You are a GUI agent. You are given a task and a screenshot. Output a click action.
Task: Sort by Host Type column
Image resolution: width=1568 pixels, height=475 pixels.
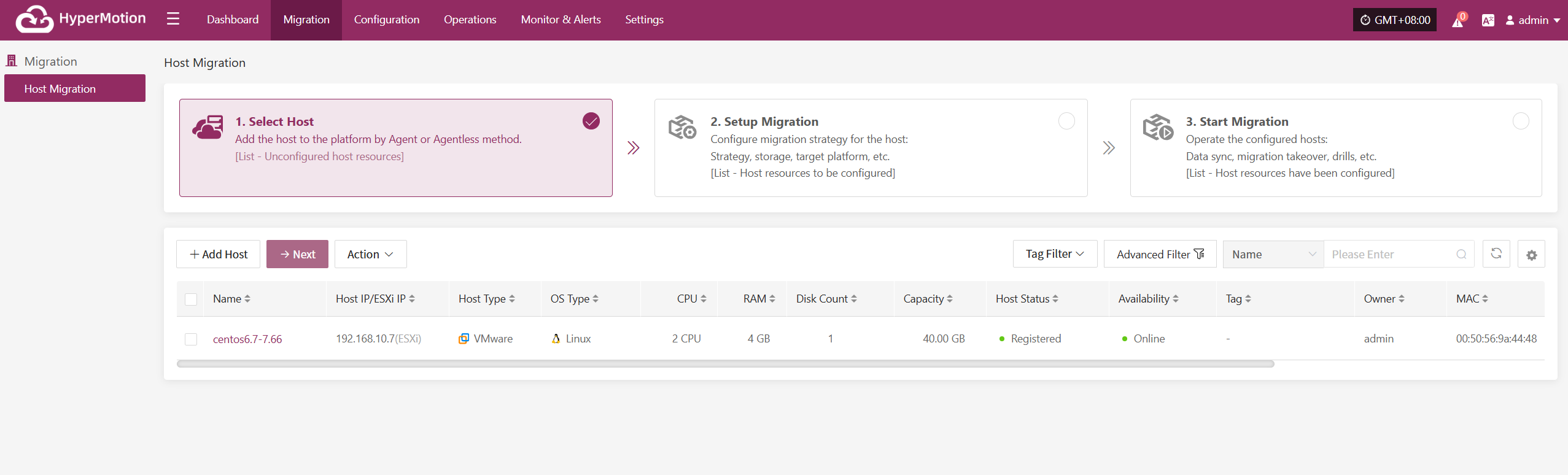tap(512, 299)
